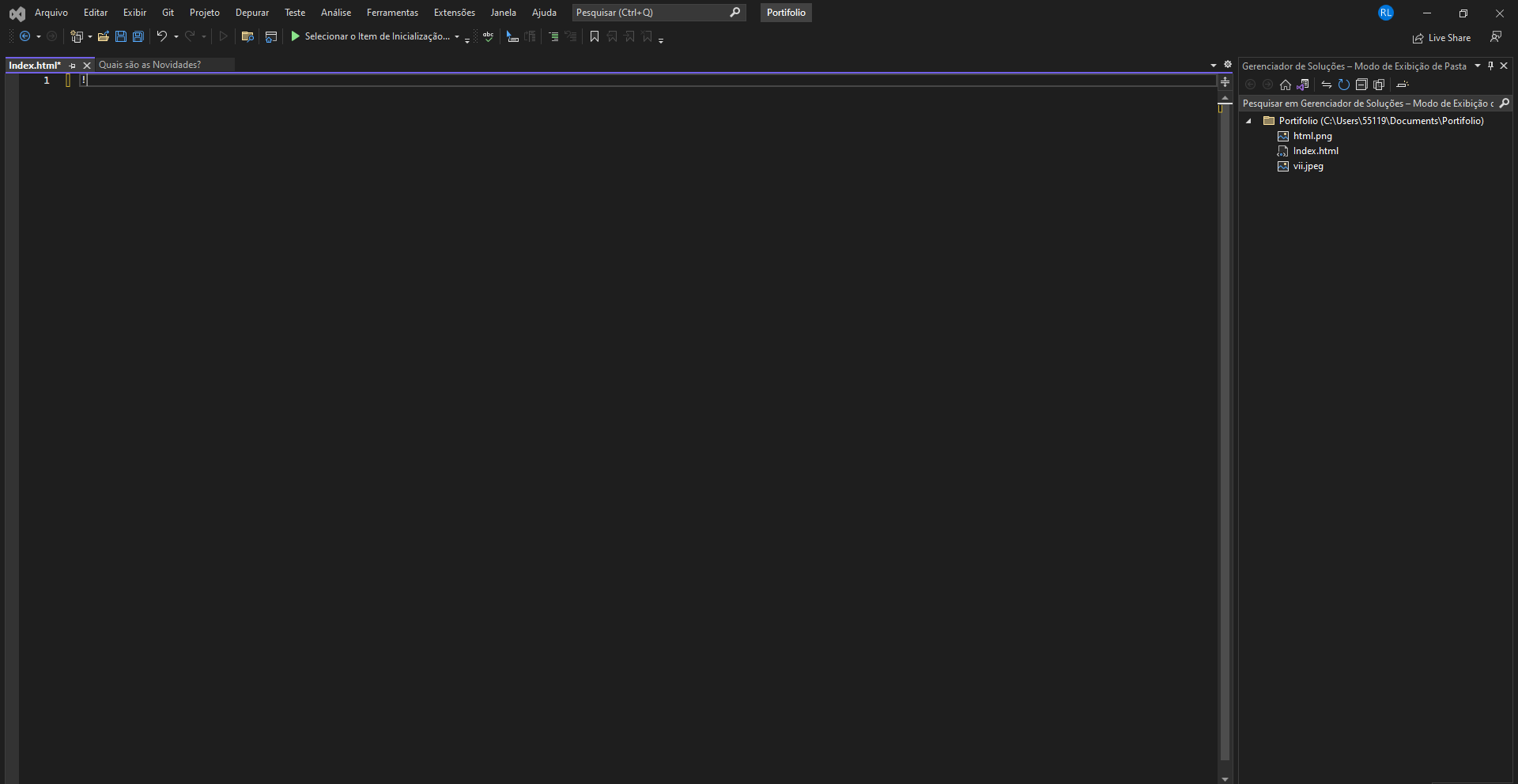
Task: Click the abc validation check icon
Action: click(x=489, y=36)
